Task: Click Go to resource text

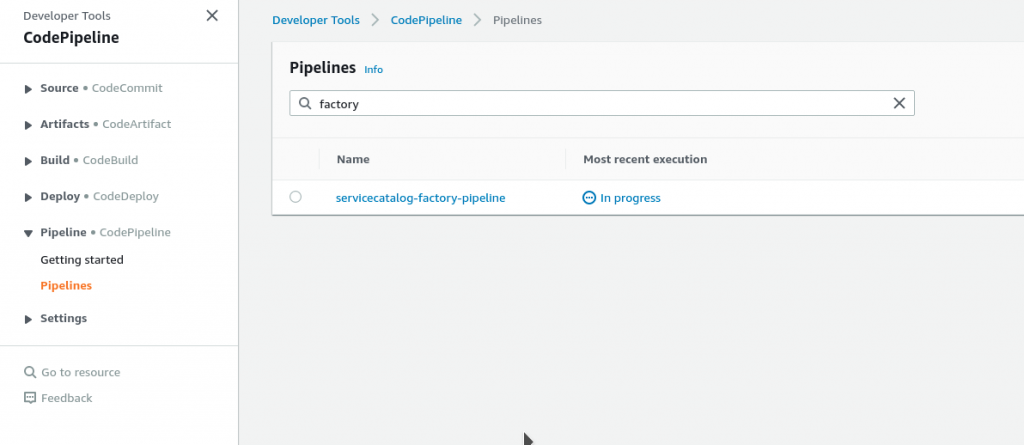Action: (x=80, y=372)
